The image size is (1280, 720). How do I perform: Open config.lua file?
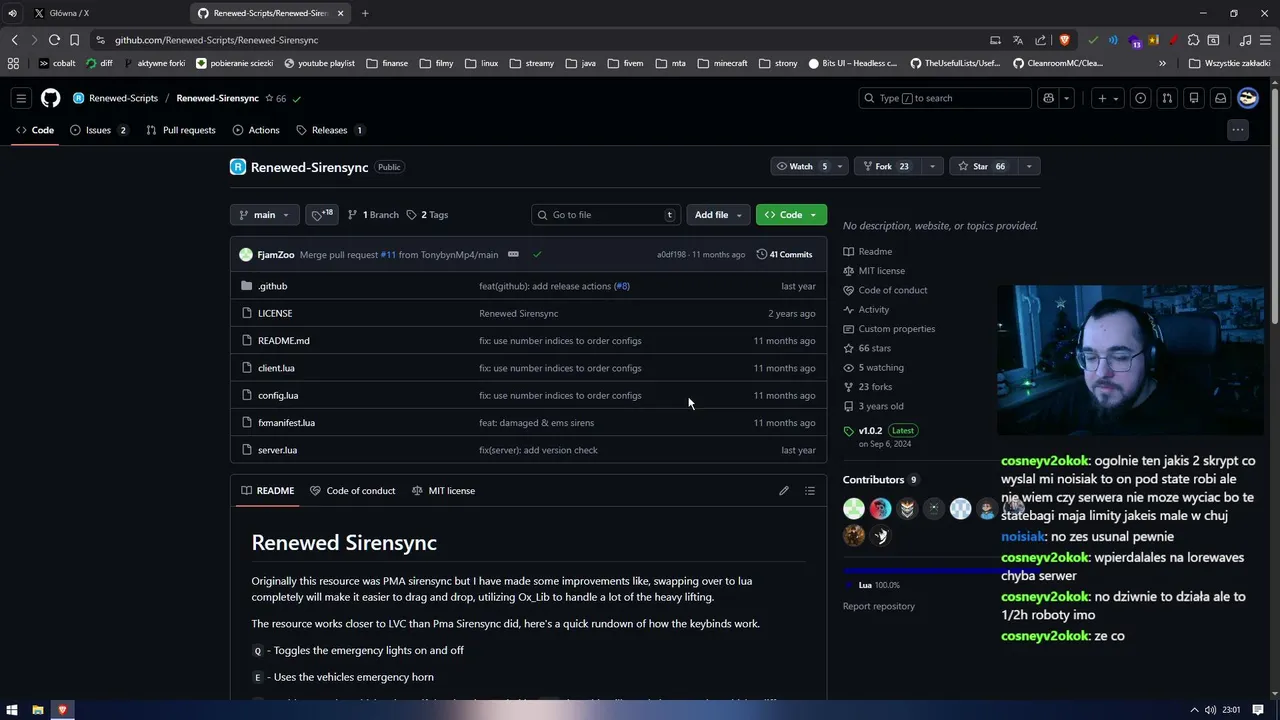(278, 395)
